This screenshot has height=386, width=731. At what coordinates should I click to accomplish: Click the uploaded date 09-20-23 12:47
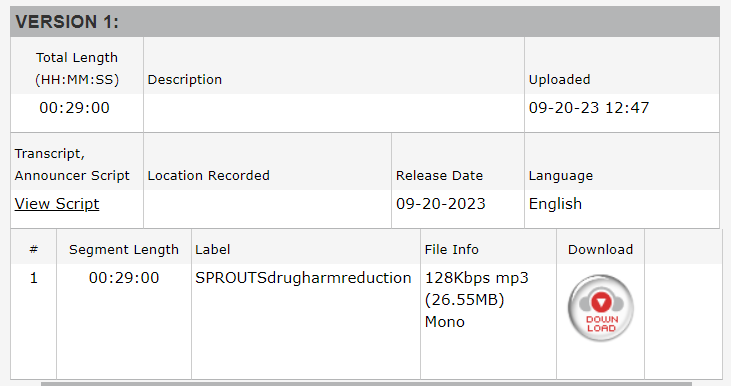pyautogui.click(x=589, y=108)
